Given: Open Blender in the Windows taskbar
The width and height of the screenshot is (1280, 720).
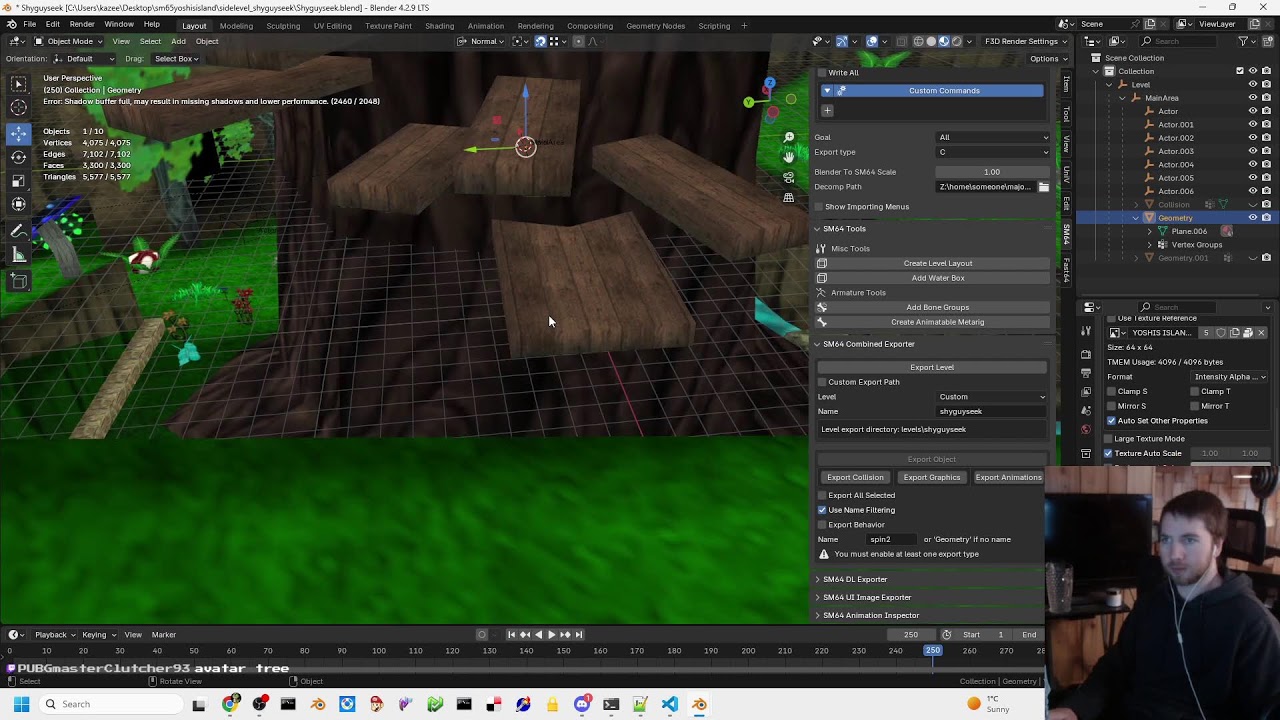Looking at the screenshot, I should 699,705.
